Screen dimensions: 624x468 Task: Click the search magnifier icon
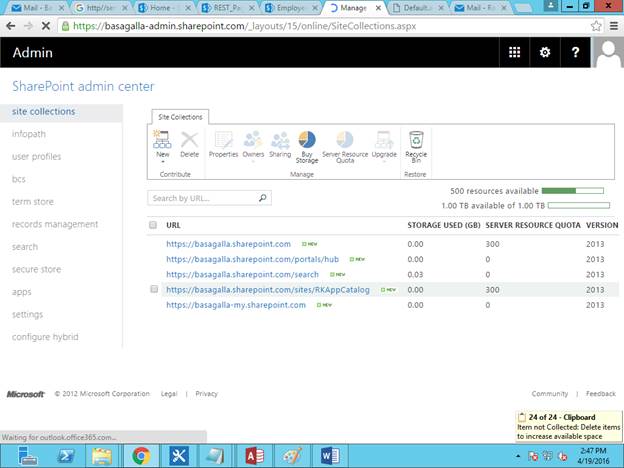[262, 198]
